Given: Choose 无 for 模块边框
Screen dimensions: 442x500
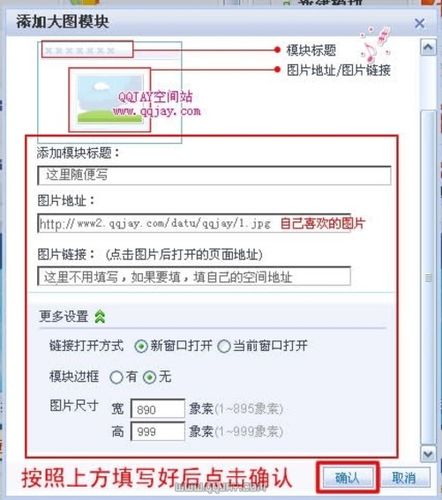Looking at the screenshot, I should [149, 377].
